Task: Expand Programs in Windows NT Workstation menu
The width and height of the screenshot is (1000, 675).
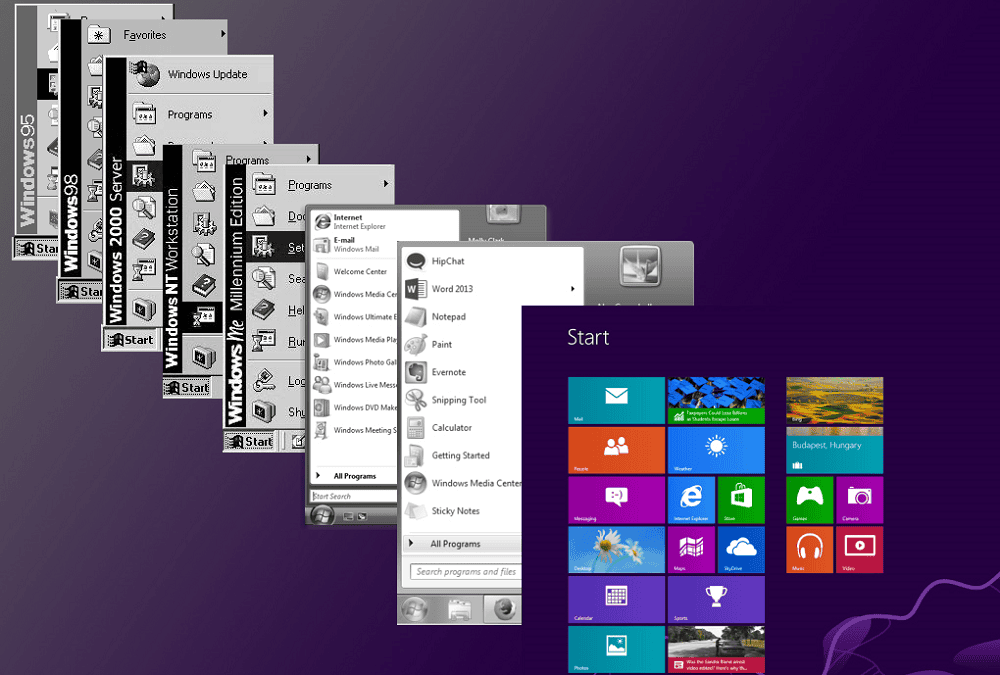Action: pyautogui.click(x=309, y=159)
